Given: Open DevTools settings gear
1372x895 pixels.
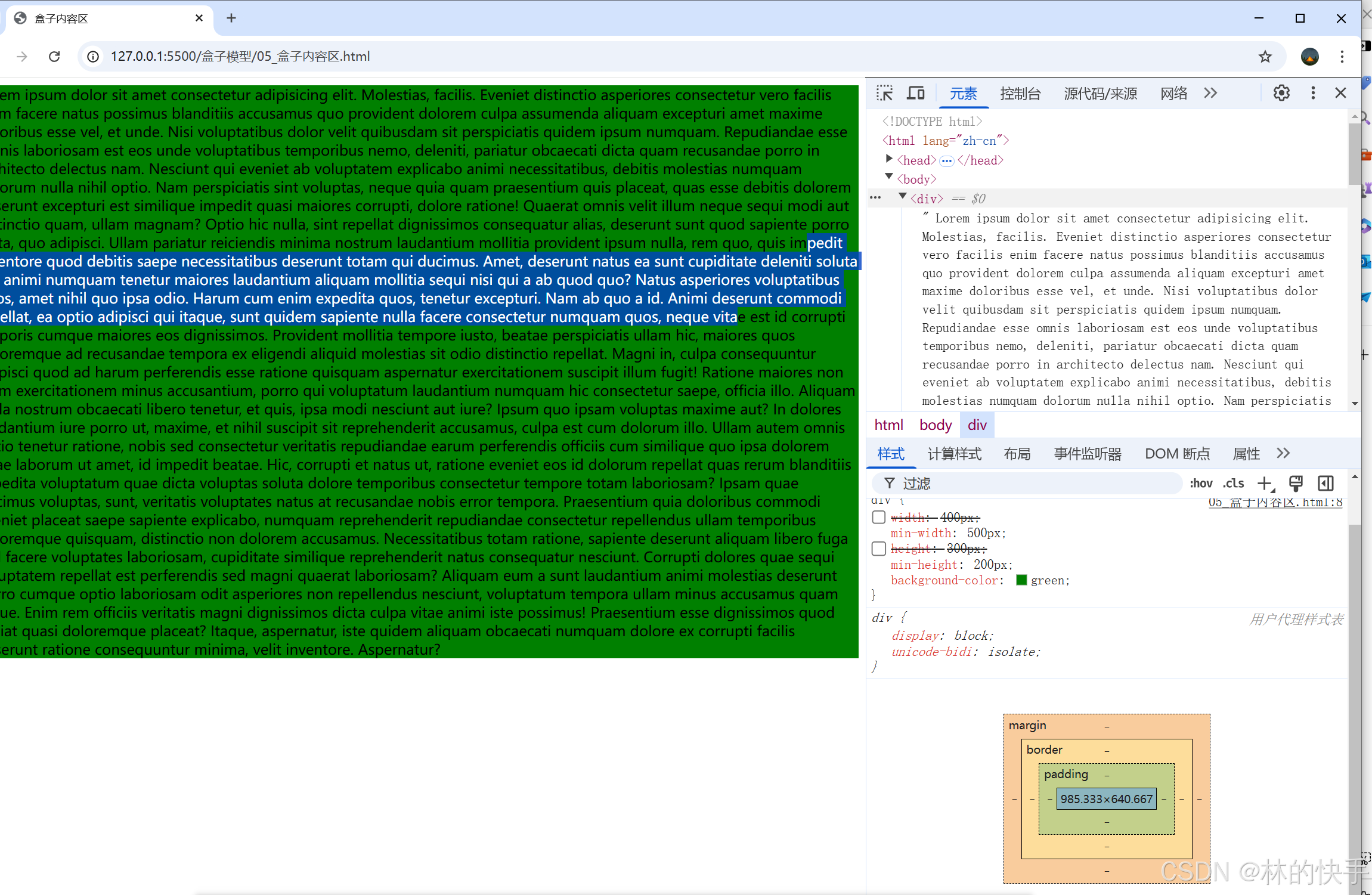Looking at the screenshot, I should [1281, 93].
